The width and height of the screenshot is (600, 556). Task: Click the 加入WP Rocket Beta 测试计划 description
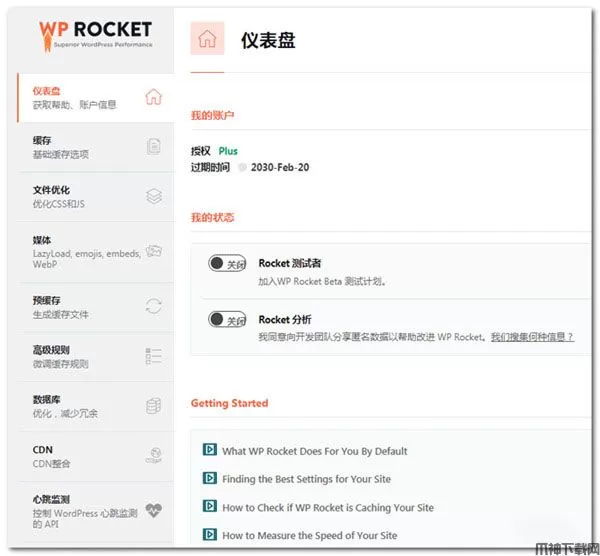coord(322,281)
